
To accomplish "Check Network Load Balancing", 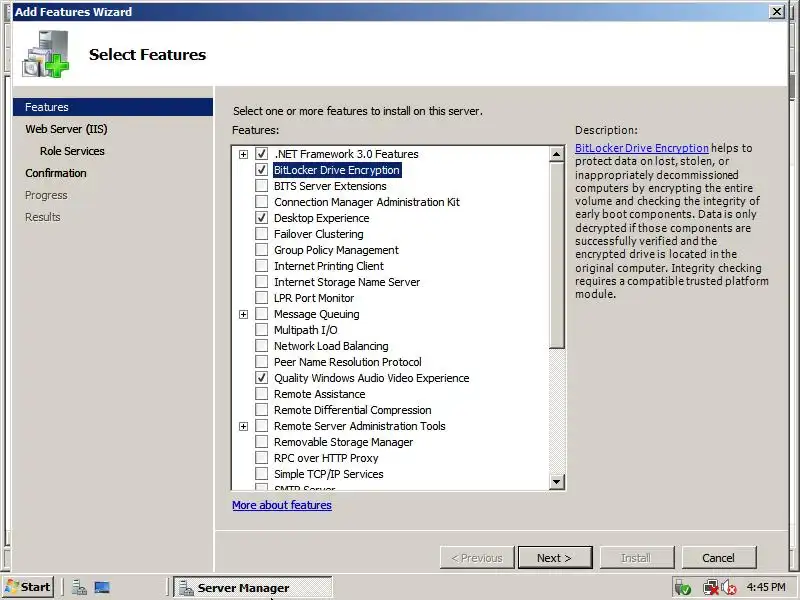I will tap(261, 345).
